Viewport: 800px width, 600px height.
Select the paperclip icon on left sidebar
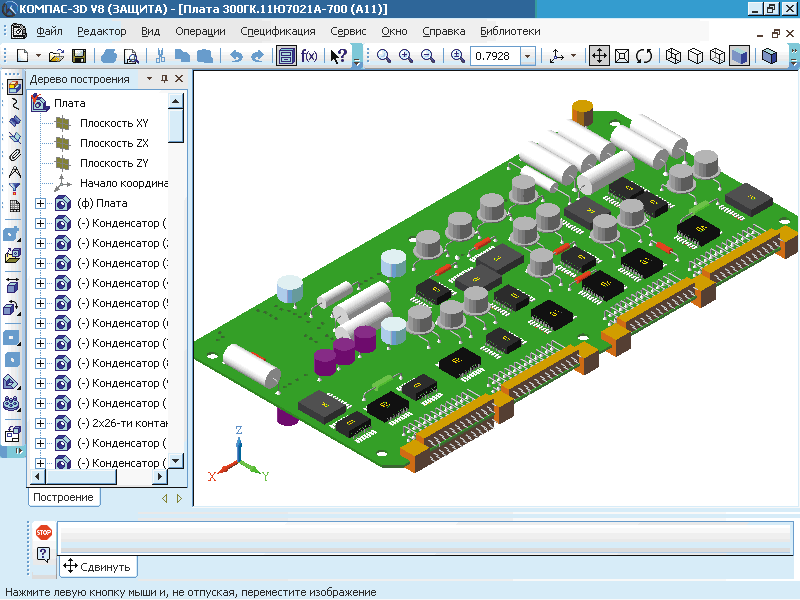14,155
